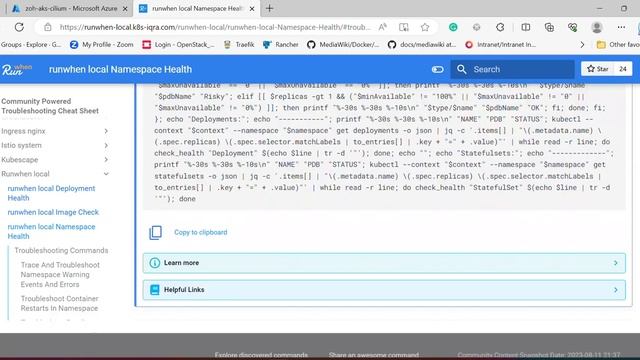Click the star count 24

click(623, 69)
